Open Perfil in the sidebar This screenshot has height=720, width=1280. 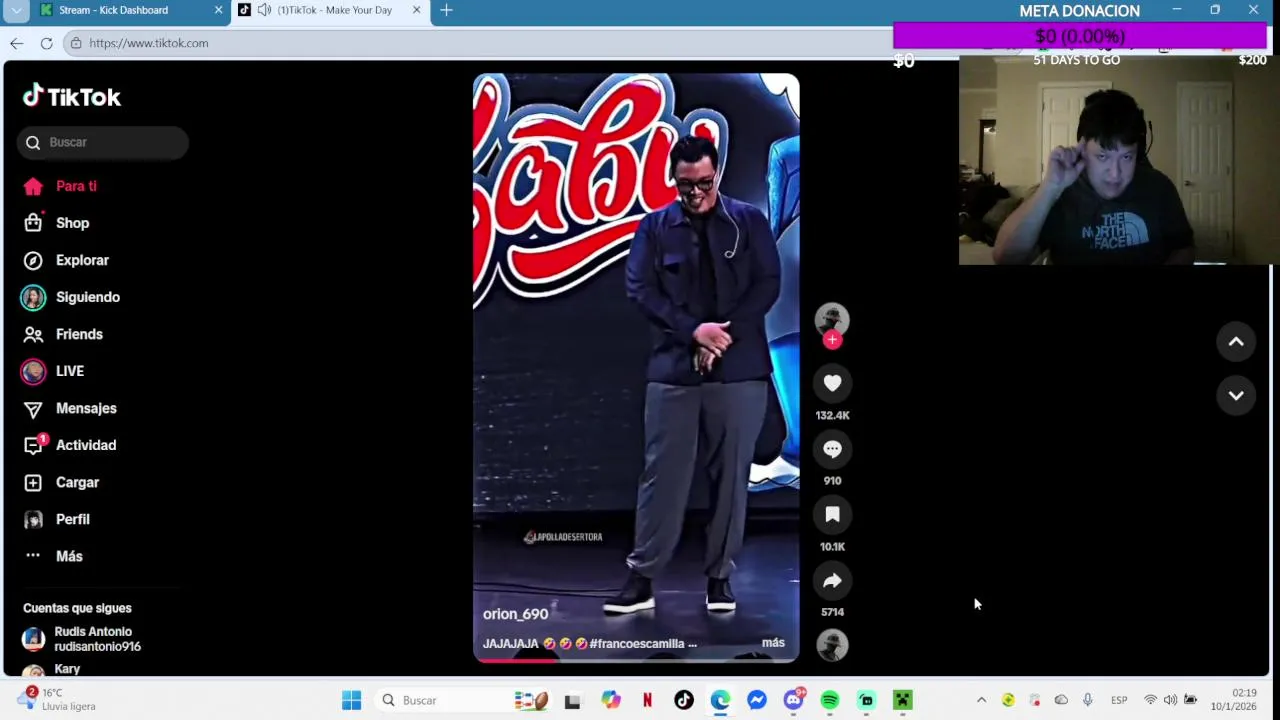(x=73, y=519)
